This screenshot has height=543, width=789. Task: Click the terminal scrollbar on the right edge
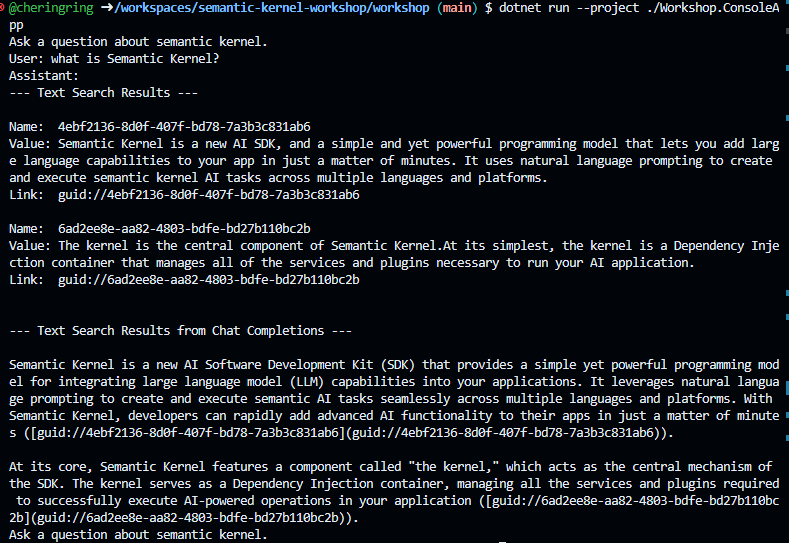[787, 272]
